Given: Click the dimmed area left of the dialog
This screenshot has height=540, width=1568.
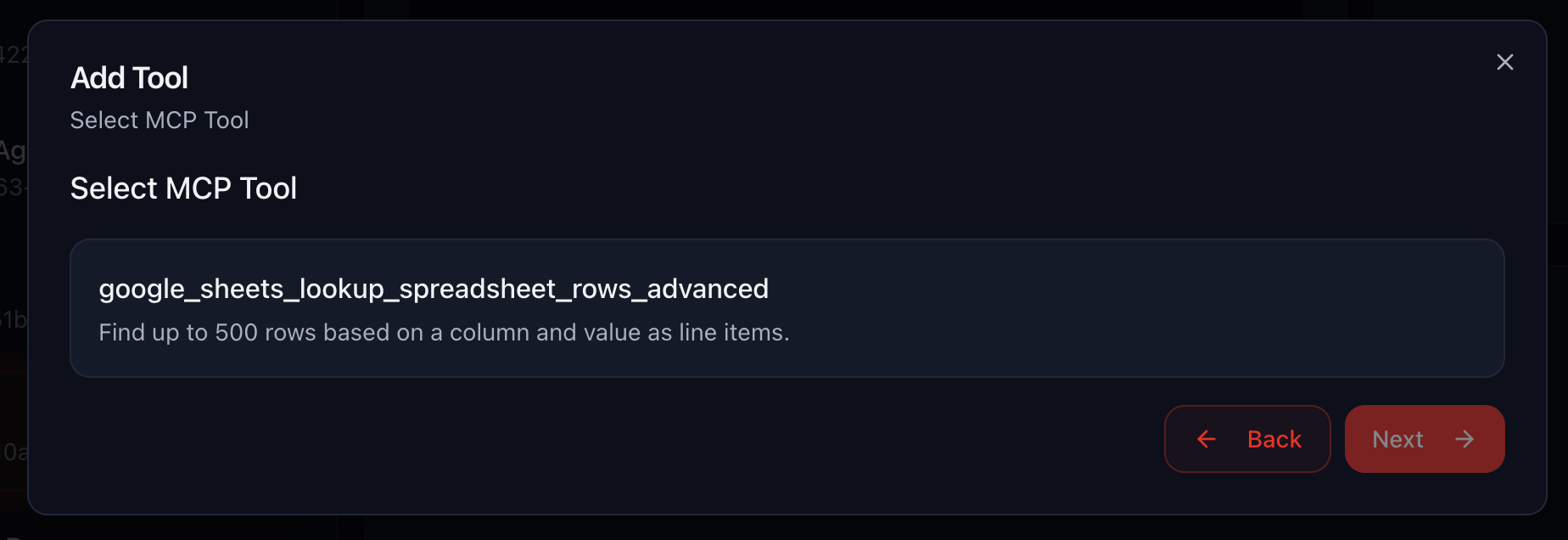Looking at the screenshot, I should click(13, 255).
